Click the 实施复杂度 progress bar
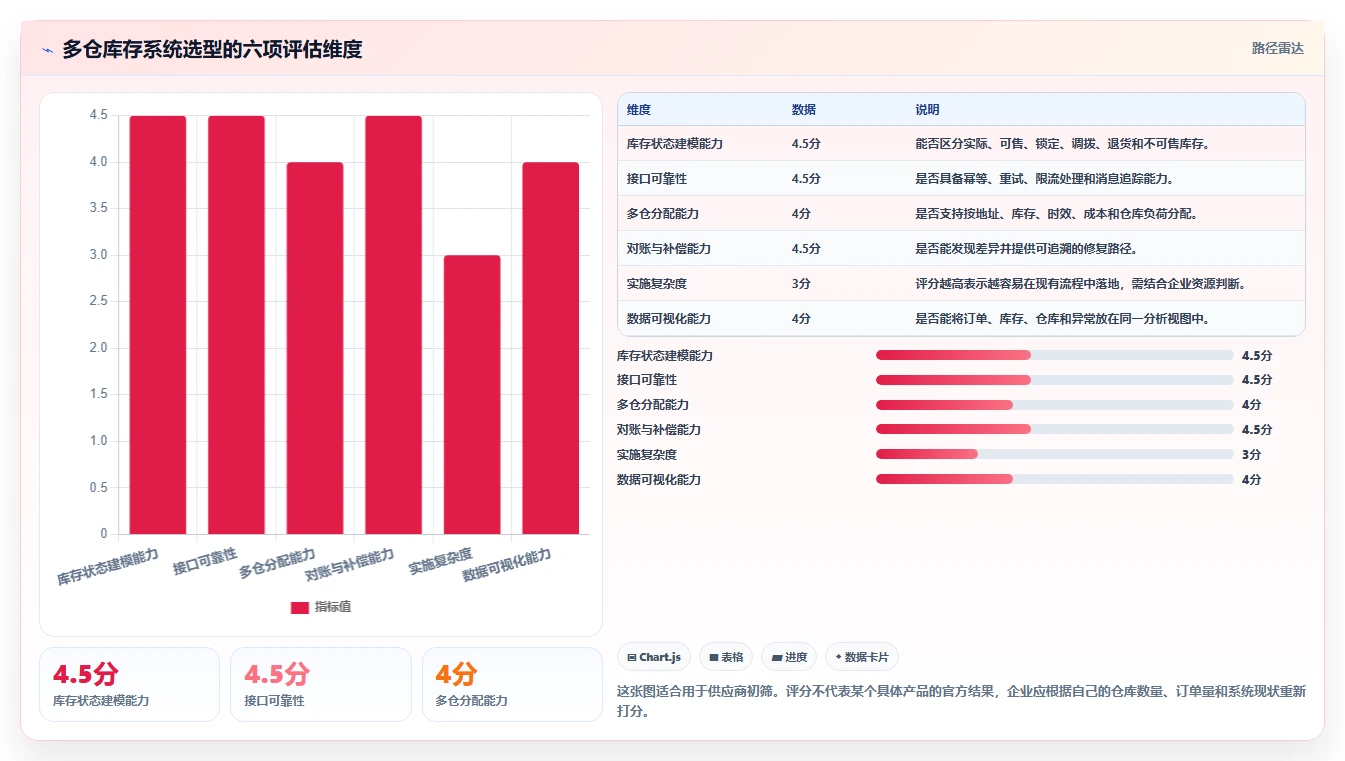1345x761 pixels. pyautogui.click(x=1054, y=454)
